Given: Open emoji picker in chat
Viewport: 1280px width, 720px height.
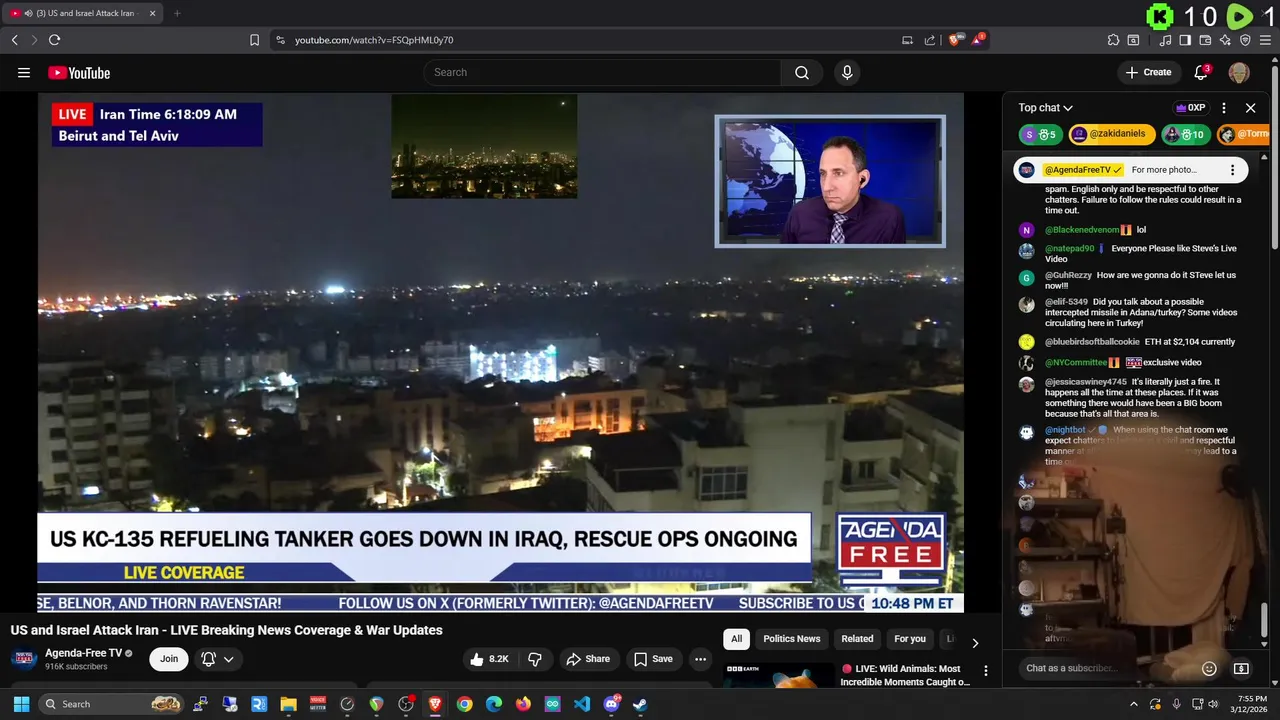Looking at the screenshot, I should [x=1209, y=668].
